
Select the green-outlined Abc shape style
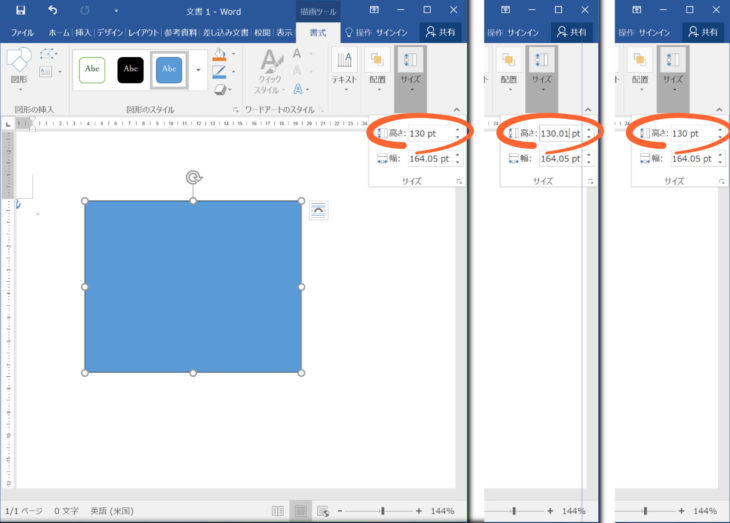(92, 69)
